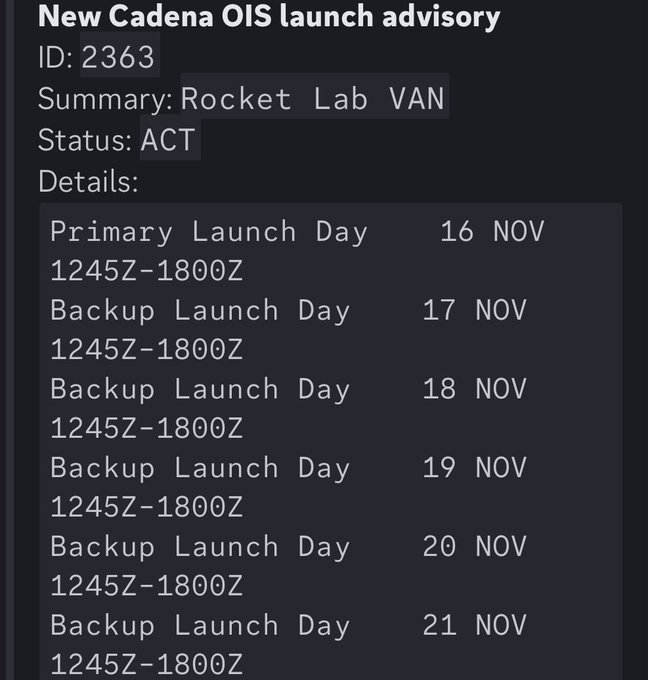Click the "Details:" label

coord(88,181)
